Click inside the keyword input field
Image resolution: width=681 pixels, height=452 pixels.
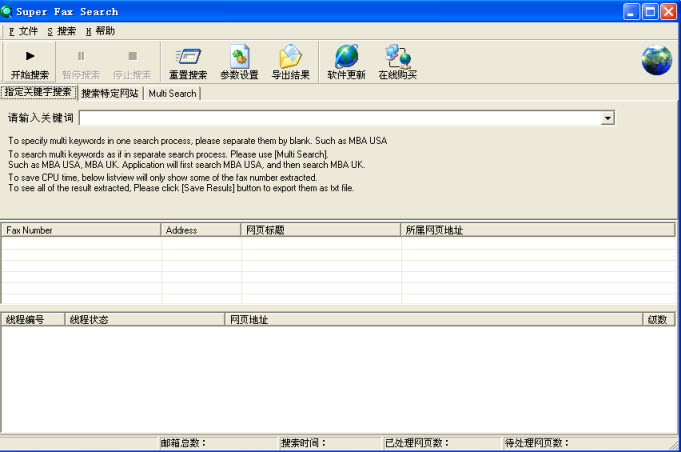coord(338,118)
